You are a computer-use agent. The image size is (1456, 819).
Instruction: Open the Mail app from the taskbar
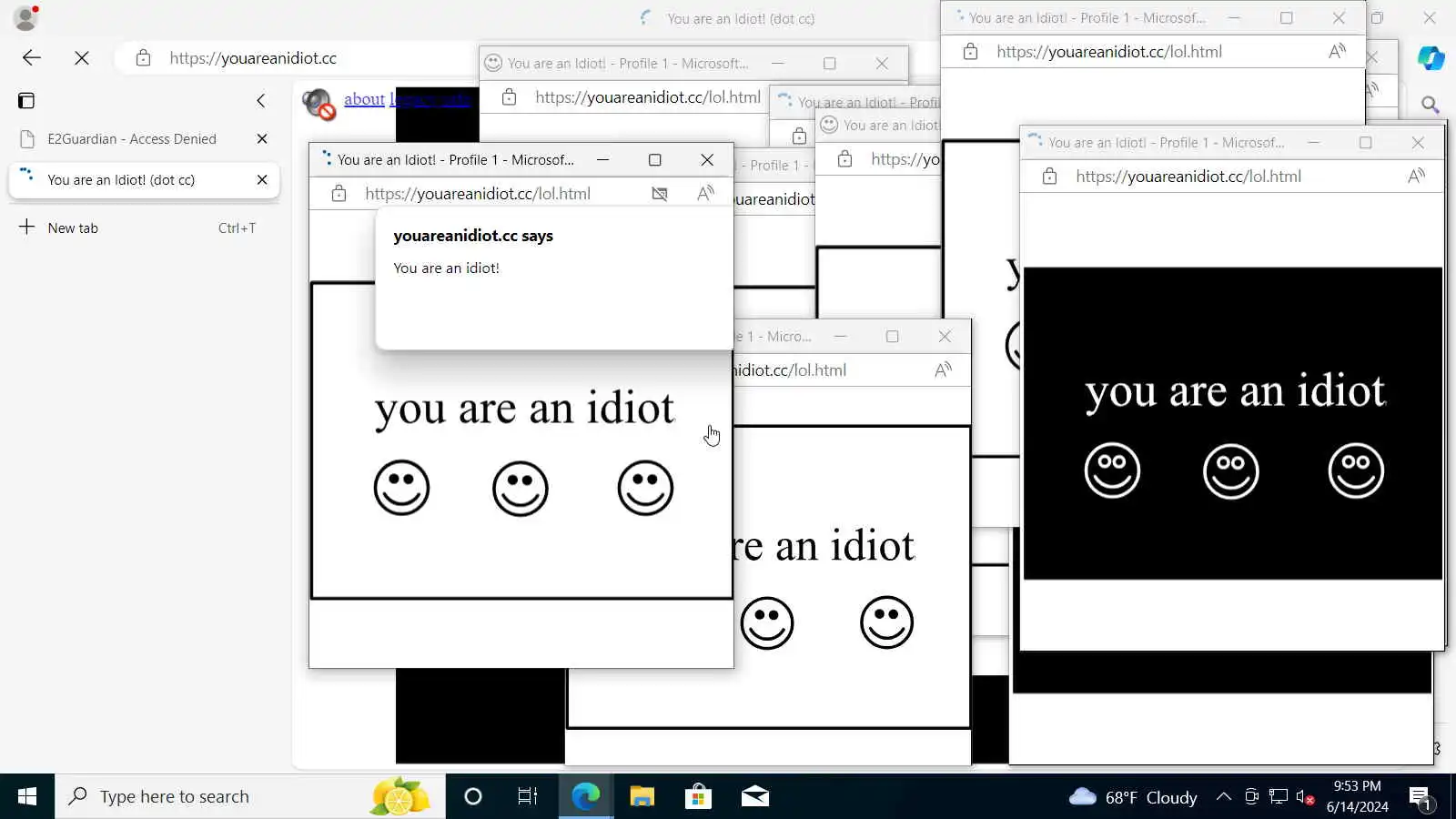pos(755,797)
